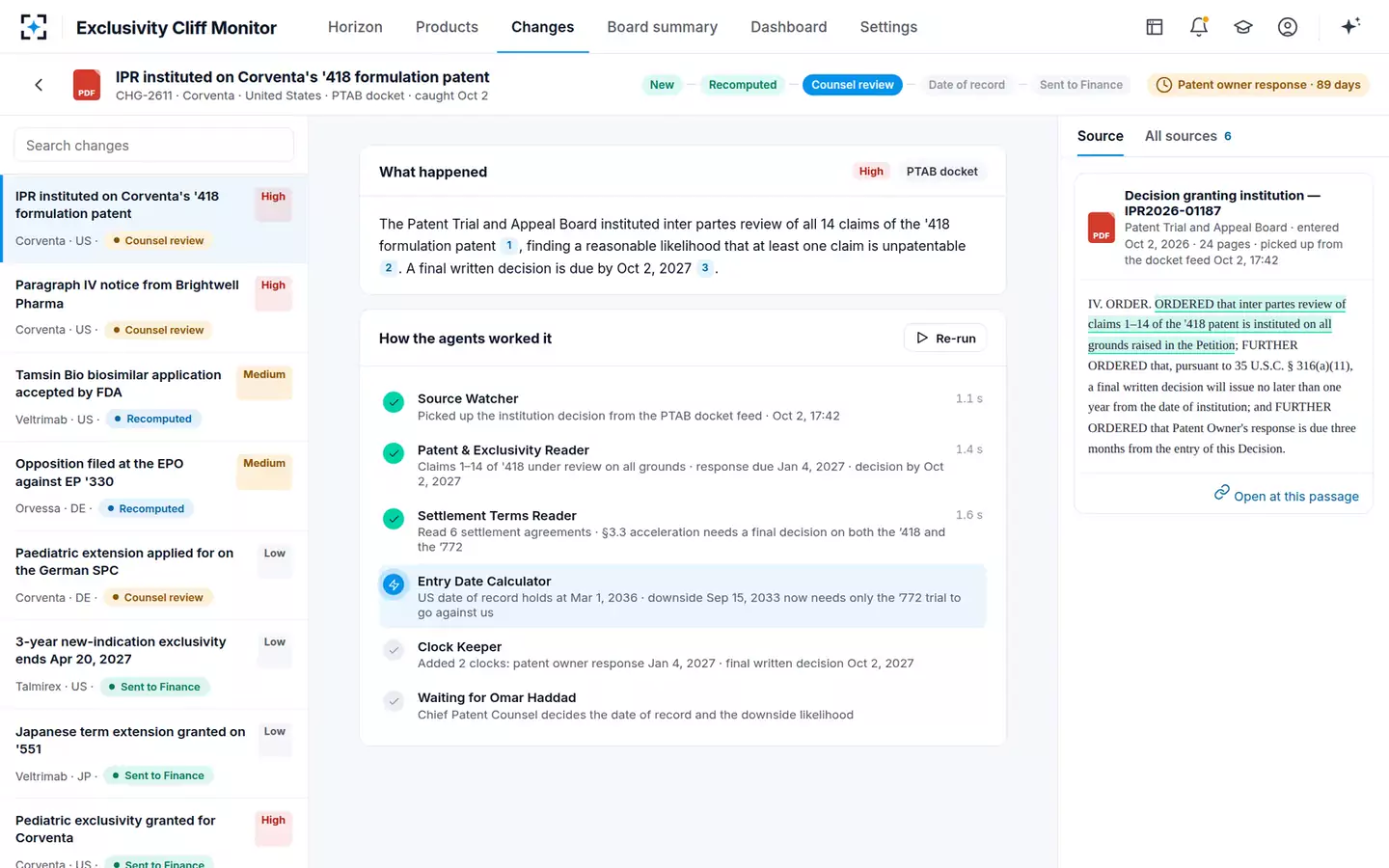The image size is (1389, 868).
Task: Open Pediatric exclusivity granted for Corventa
Action: [154, 834]
